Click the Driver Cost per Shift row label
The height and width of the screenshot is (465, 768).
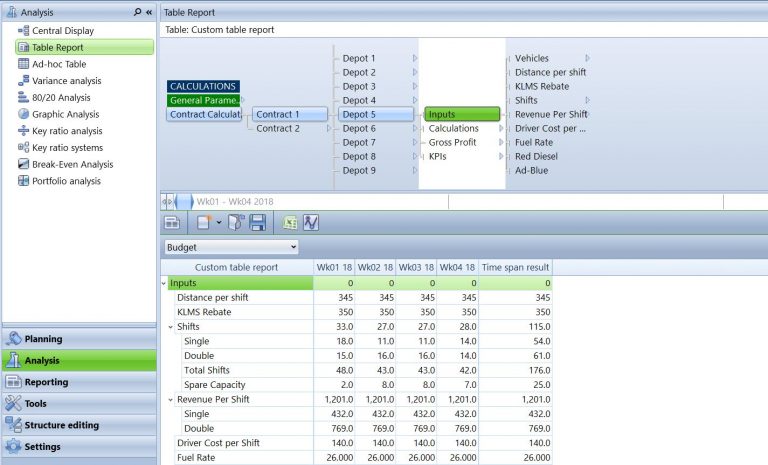click(218, 443)
